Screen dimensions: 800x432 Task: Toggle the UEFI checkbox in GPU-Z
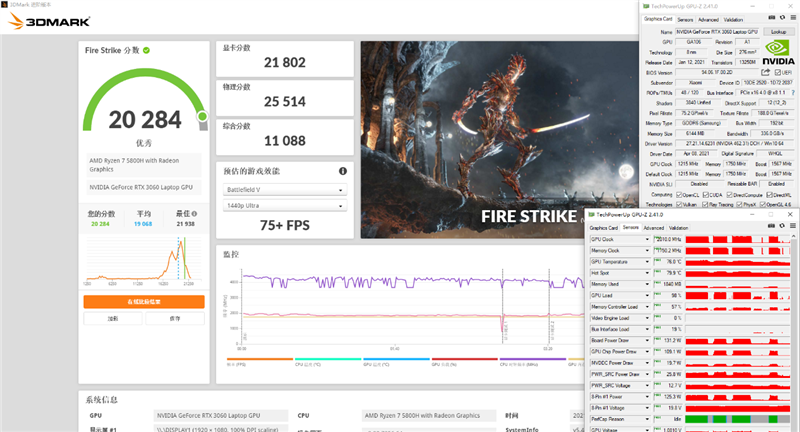tap(778, 72)
